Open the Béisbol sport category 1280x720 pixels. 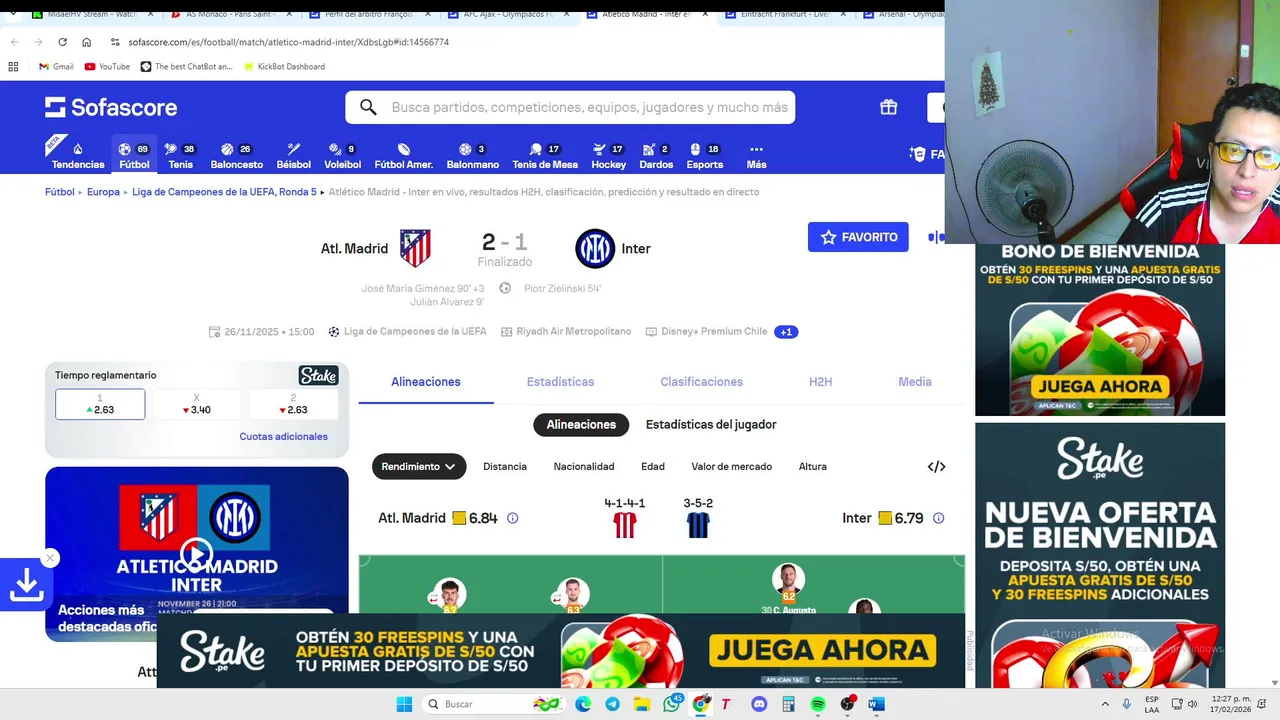point(293,156)
